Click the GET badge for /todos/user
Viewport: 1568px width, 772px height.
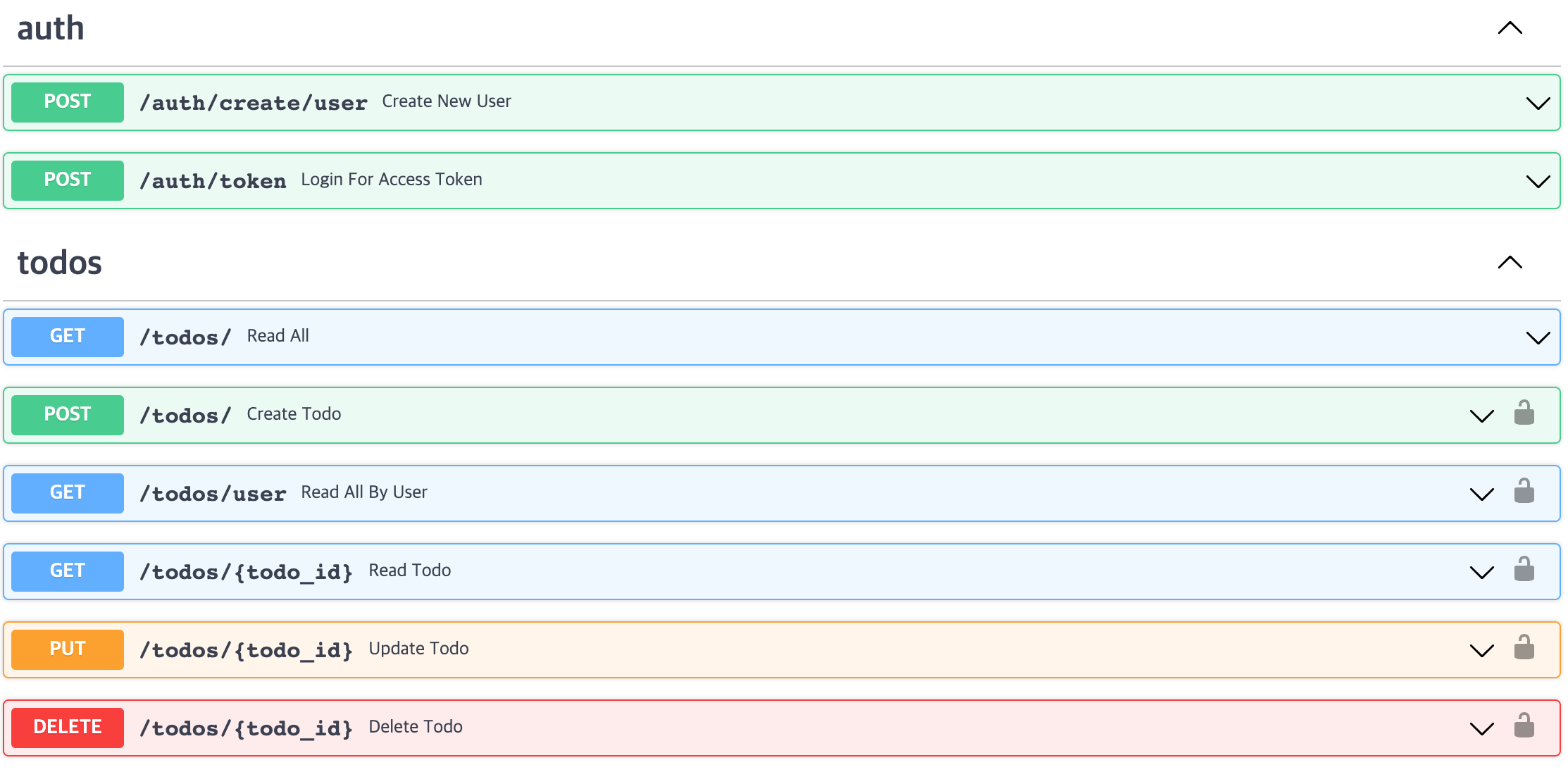point(68,493)
